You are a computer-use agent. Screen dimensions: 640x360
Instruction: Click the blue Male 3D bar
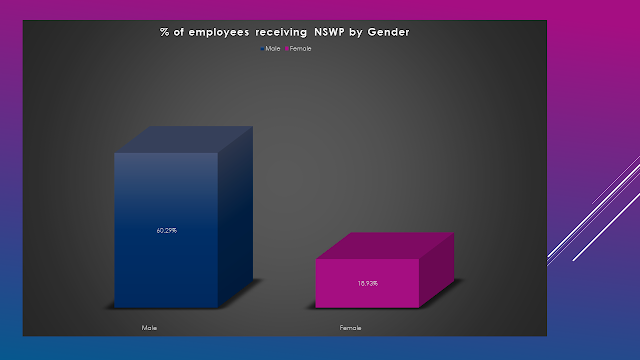point(183,217)
